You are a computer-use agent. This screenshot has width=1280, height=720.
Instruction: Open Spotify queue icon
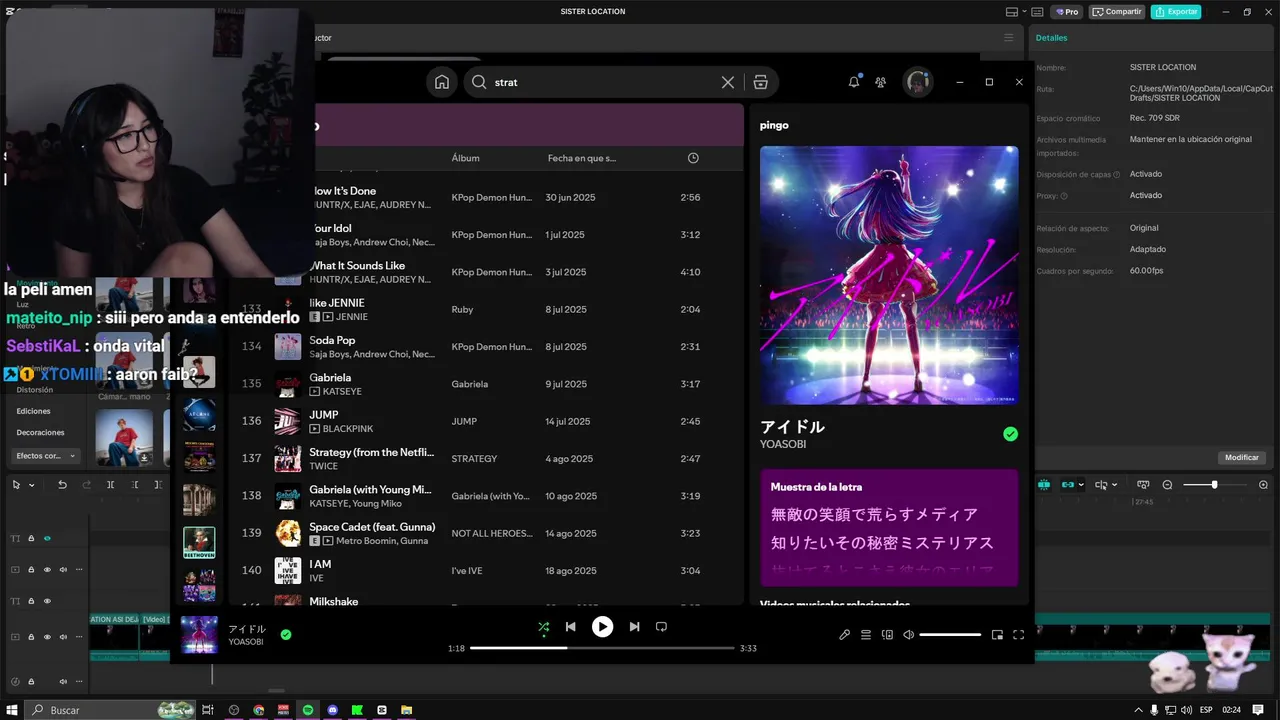[866, 634]
